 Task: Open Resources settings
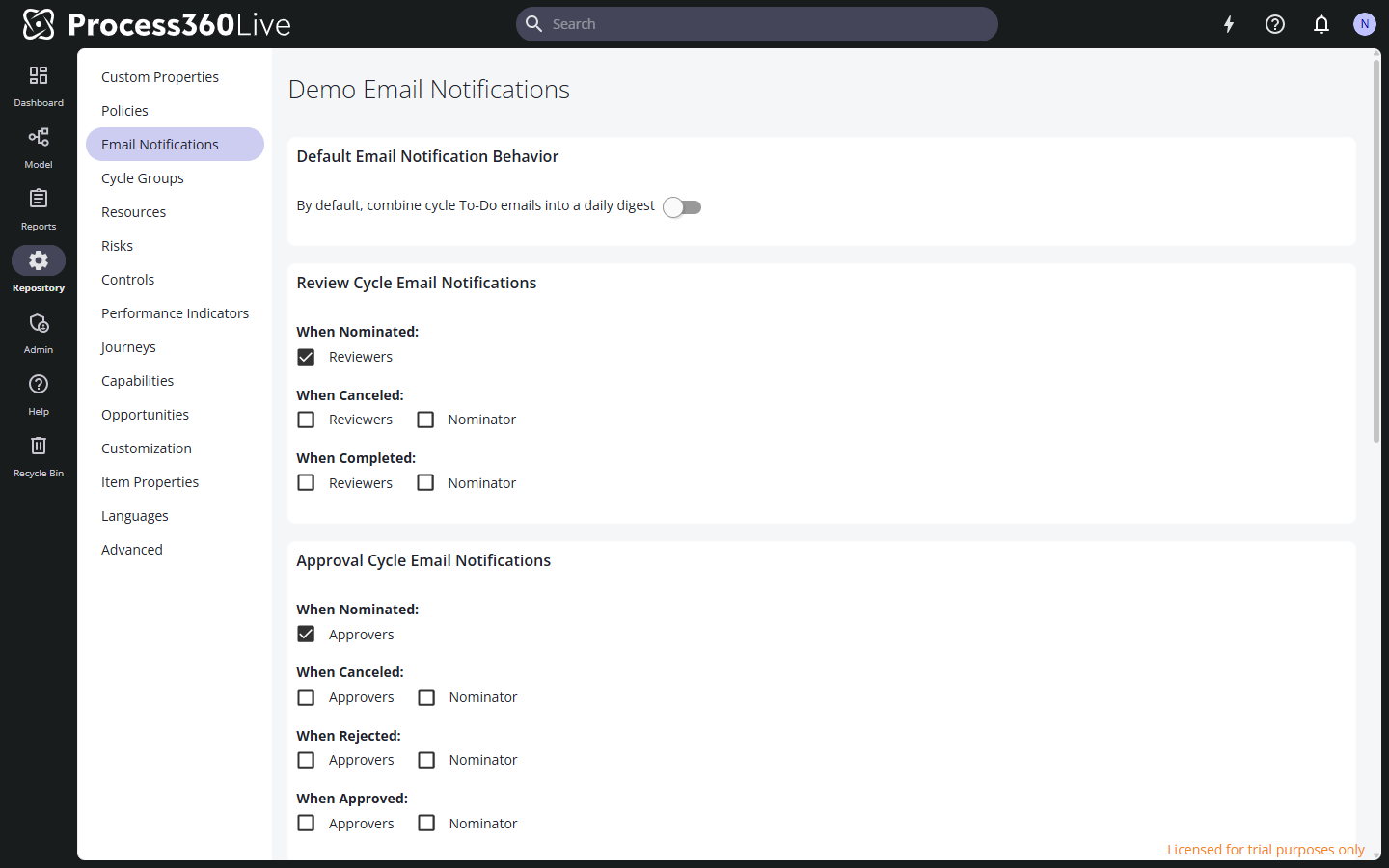[175, 212]
